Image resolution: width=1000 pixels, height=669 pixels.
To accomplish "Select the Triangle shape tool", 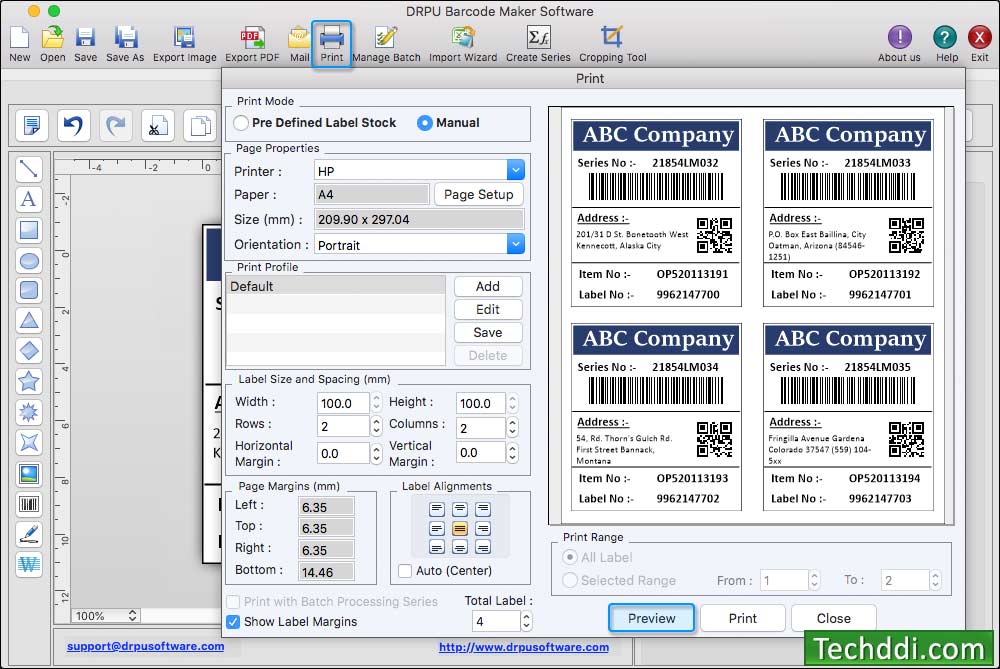I will 29,321.
